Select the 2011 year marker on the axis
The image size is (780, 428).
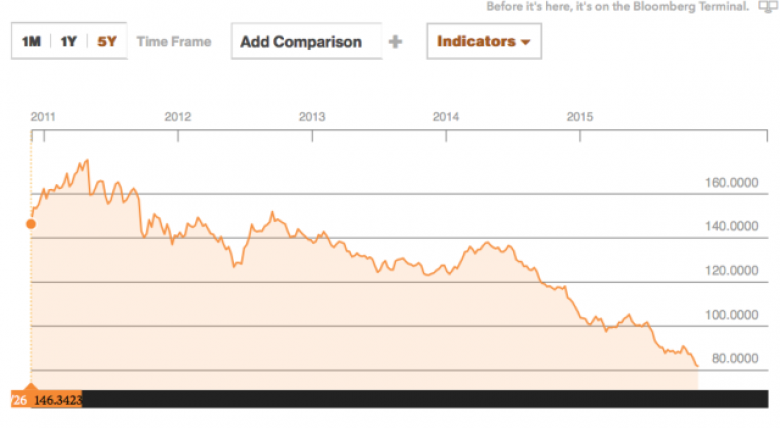(x=42, y=117)
